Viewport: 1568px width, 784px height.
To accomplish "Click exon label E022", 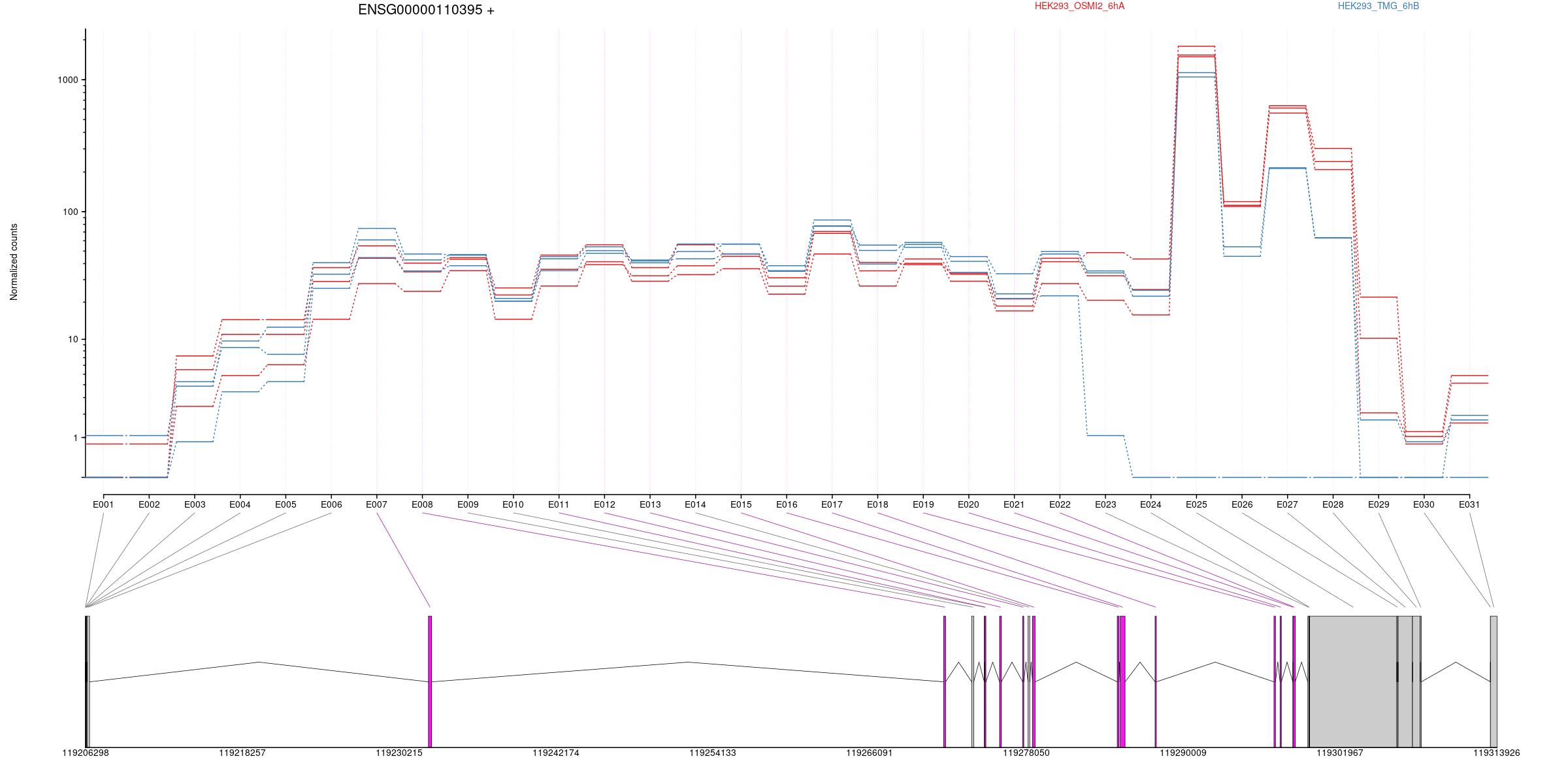I will point(1060,504).
